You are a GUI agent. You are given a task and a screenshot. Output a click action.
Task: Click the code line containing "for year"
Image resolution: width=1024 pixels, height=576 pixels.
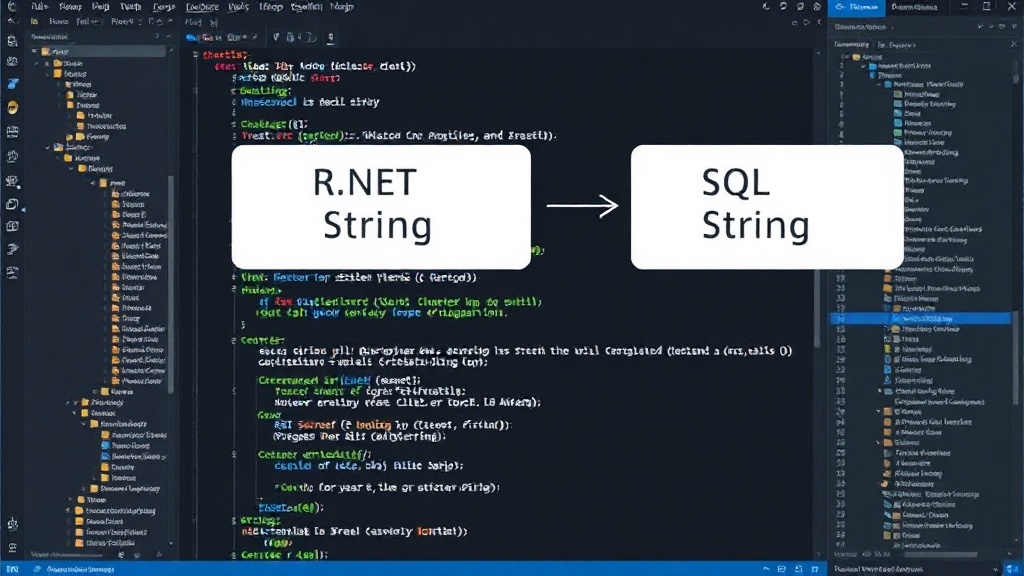387,487
